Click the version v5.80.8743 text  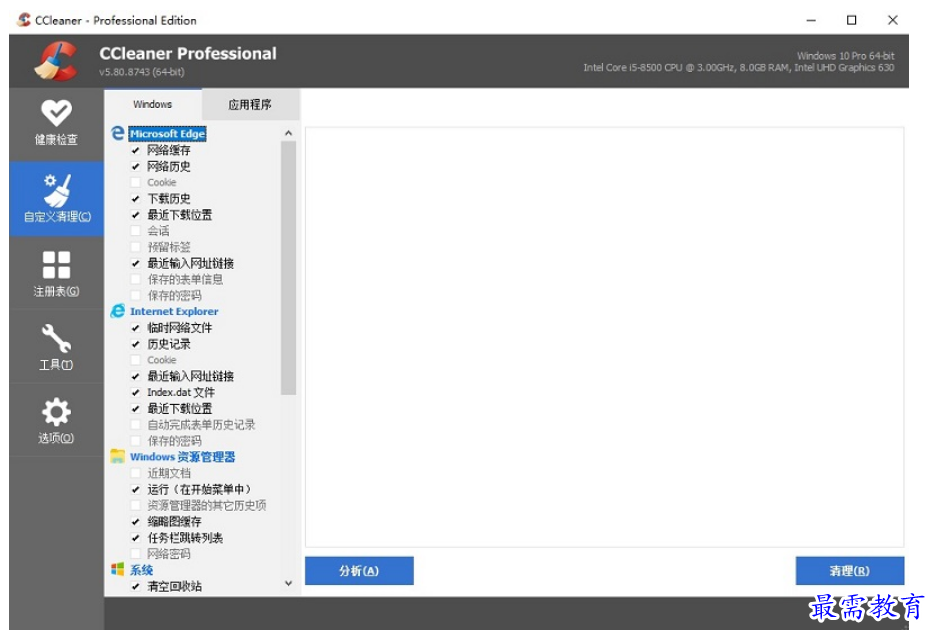[142, 72]
